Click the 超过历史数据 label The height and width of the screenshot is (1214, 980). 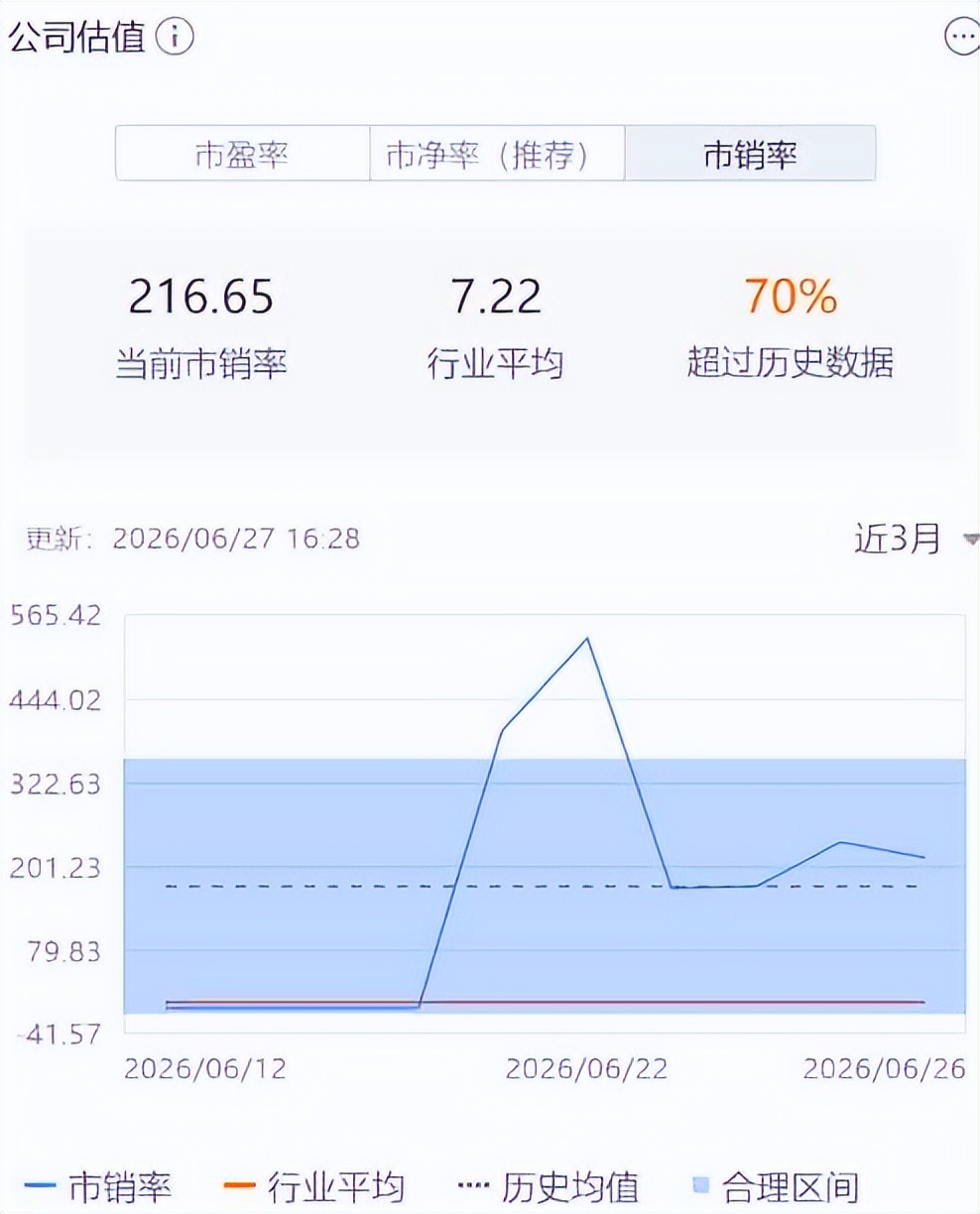coord(791,363)
